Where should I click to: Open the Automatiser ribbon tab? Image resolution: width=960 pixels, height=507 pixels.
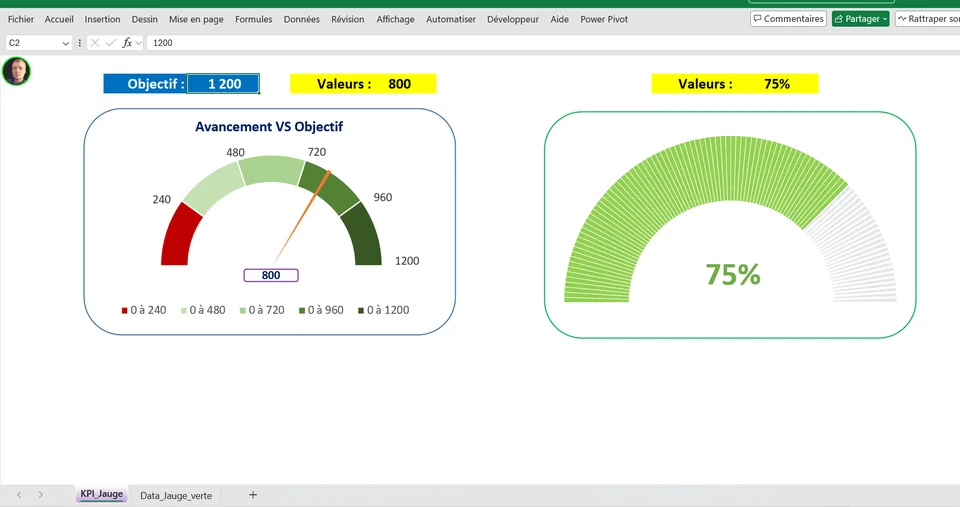click(451, 19)
